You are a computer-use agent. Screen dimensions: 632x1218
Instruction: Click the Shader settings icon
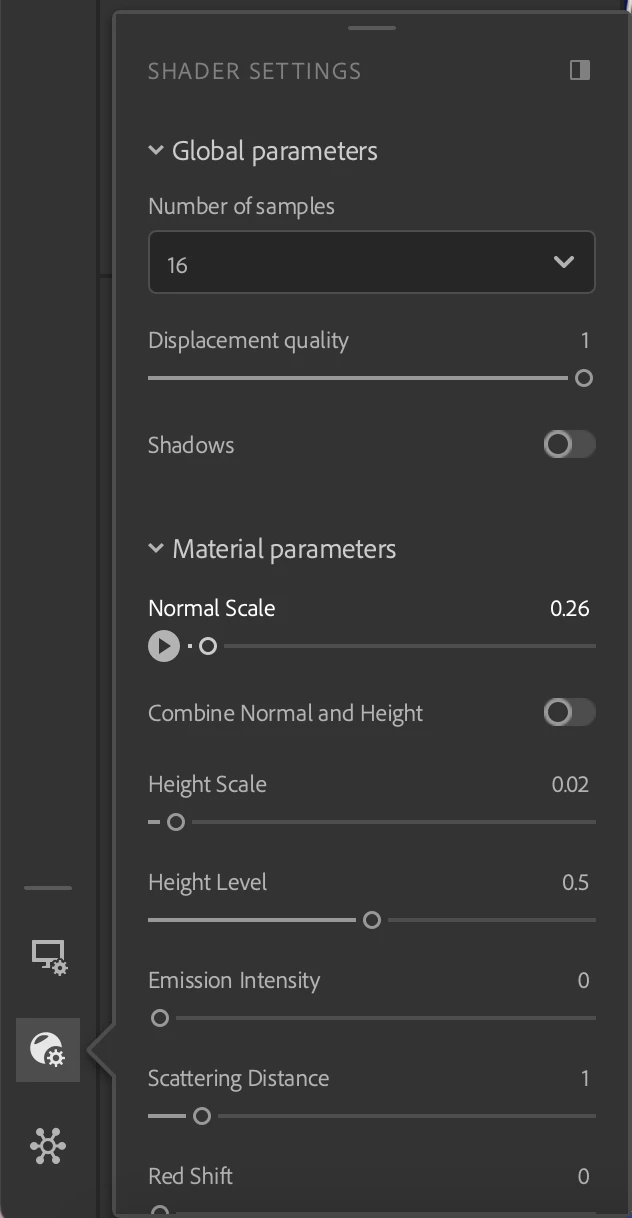pos(48,1050)
